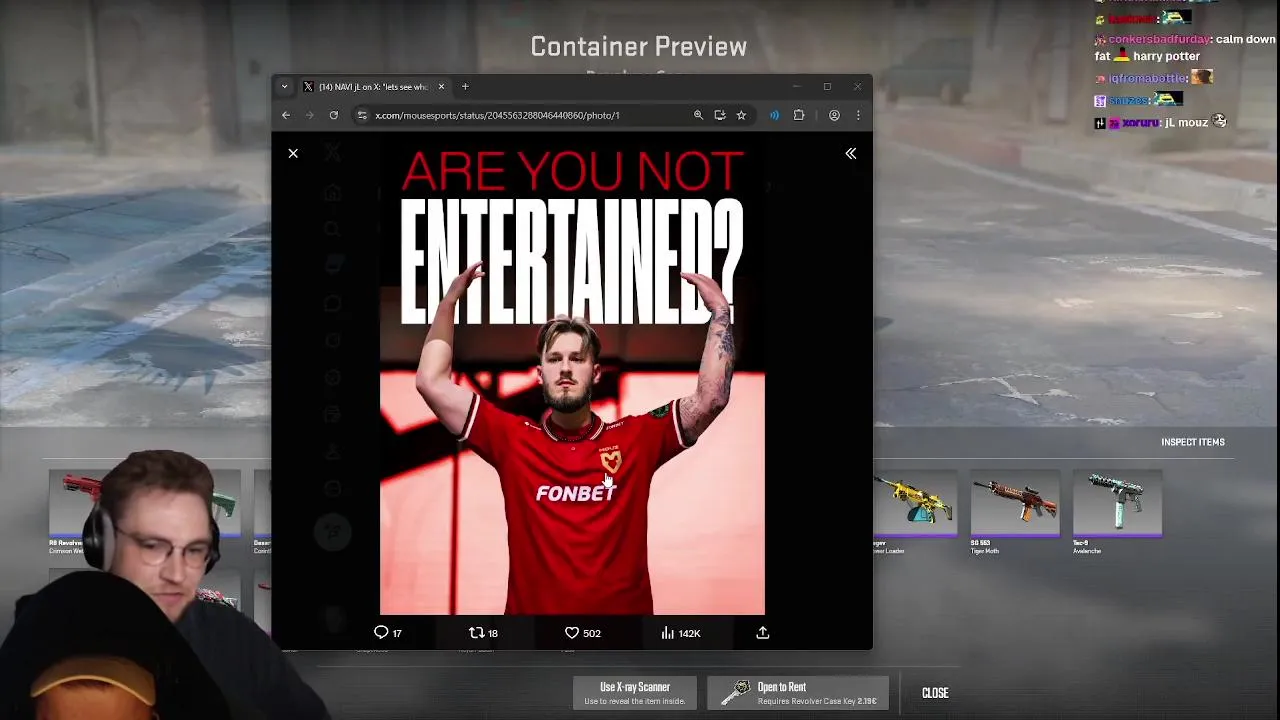View post analytics via the bar-chart icon
Image resolution: width=1280 pixels, height=720 pixels.
(x=667, y=633)
